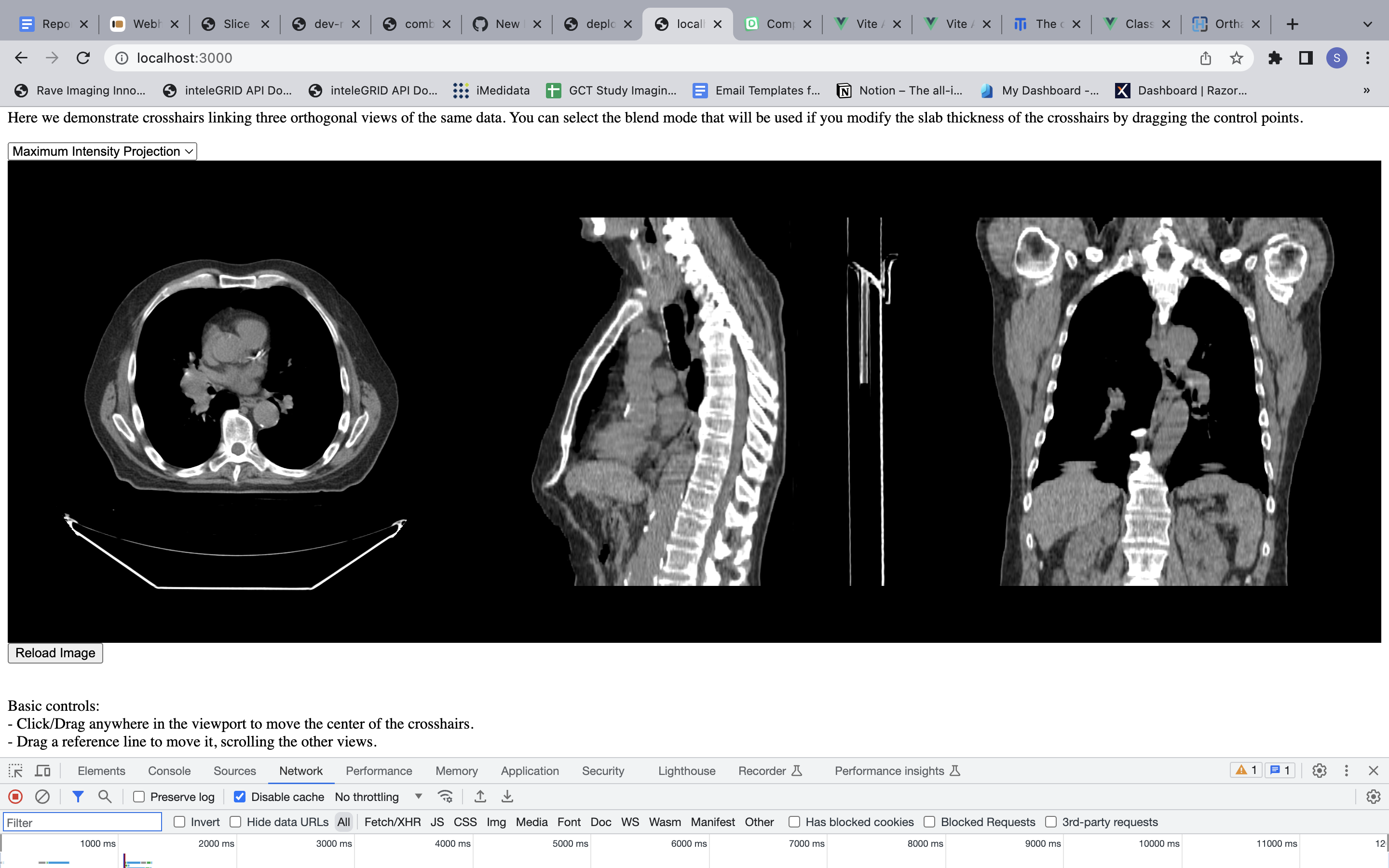
Task: Open DevTools settings gear
Action: pyautogui.click(x=1319, y=771)
